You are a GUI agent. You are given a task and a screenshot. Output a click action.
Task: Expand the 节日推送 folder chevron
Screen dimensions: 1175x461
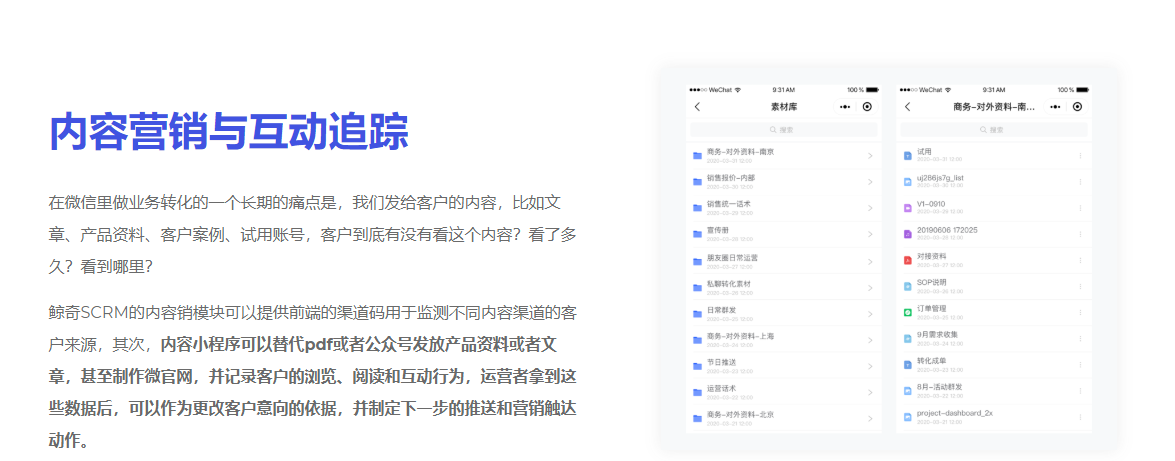tap(870, 367)
